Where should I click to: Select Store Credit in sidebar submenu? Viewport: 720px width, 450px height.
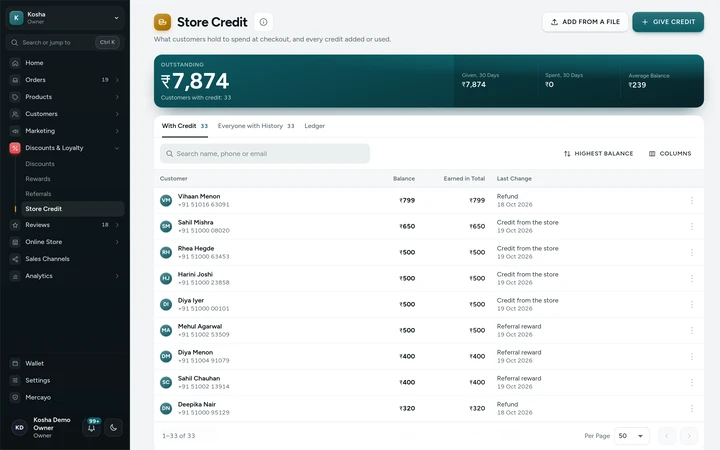pyautogui.click(x=73, y=209)
